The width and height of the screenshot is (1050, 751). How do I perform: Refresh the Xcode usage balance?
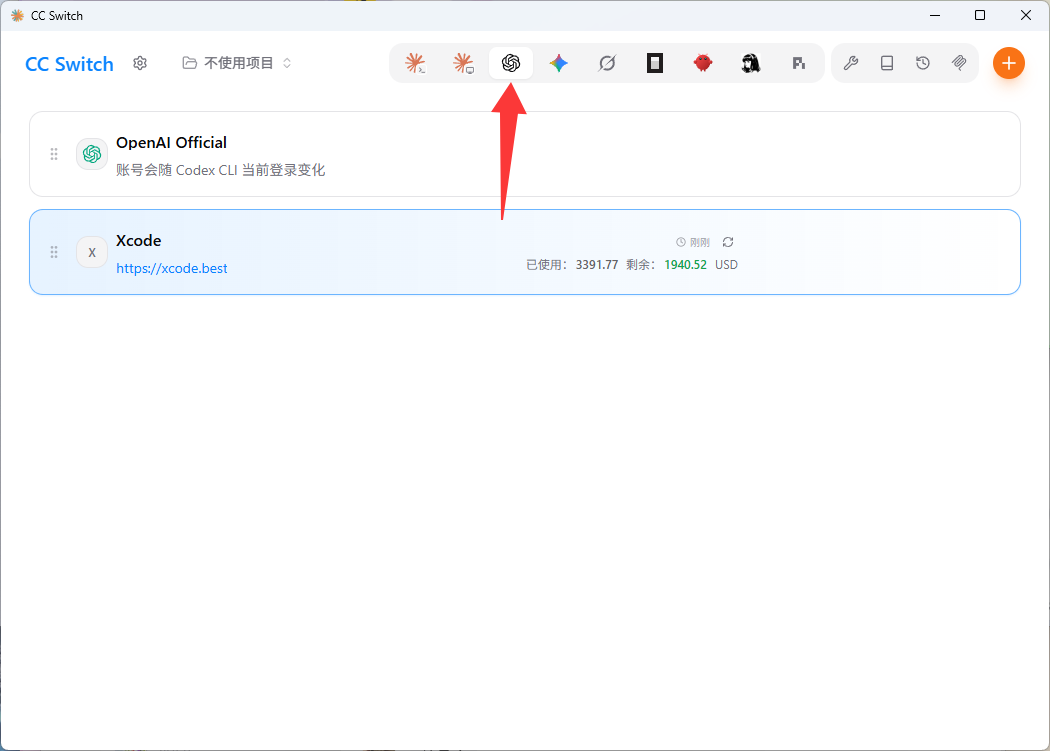pyautogui.click(x=728, y=242)
